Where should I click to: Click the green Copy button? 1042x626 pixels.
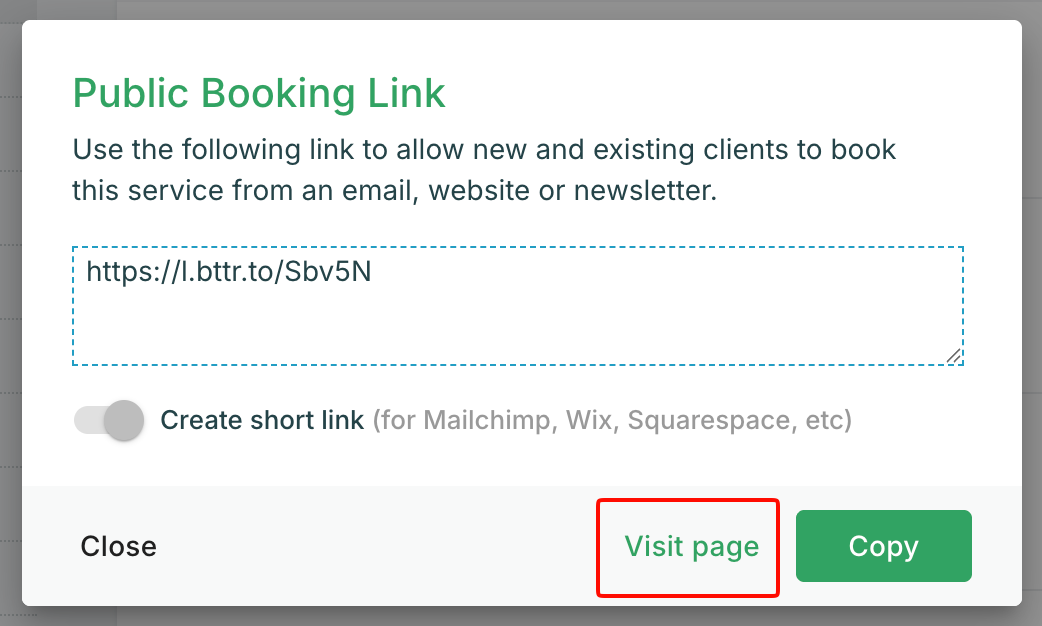coord(883,546)
